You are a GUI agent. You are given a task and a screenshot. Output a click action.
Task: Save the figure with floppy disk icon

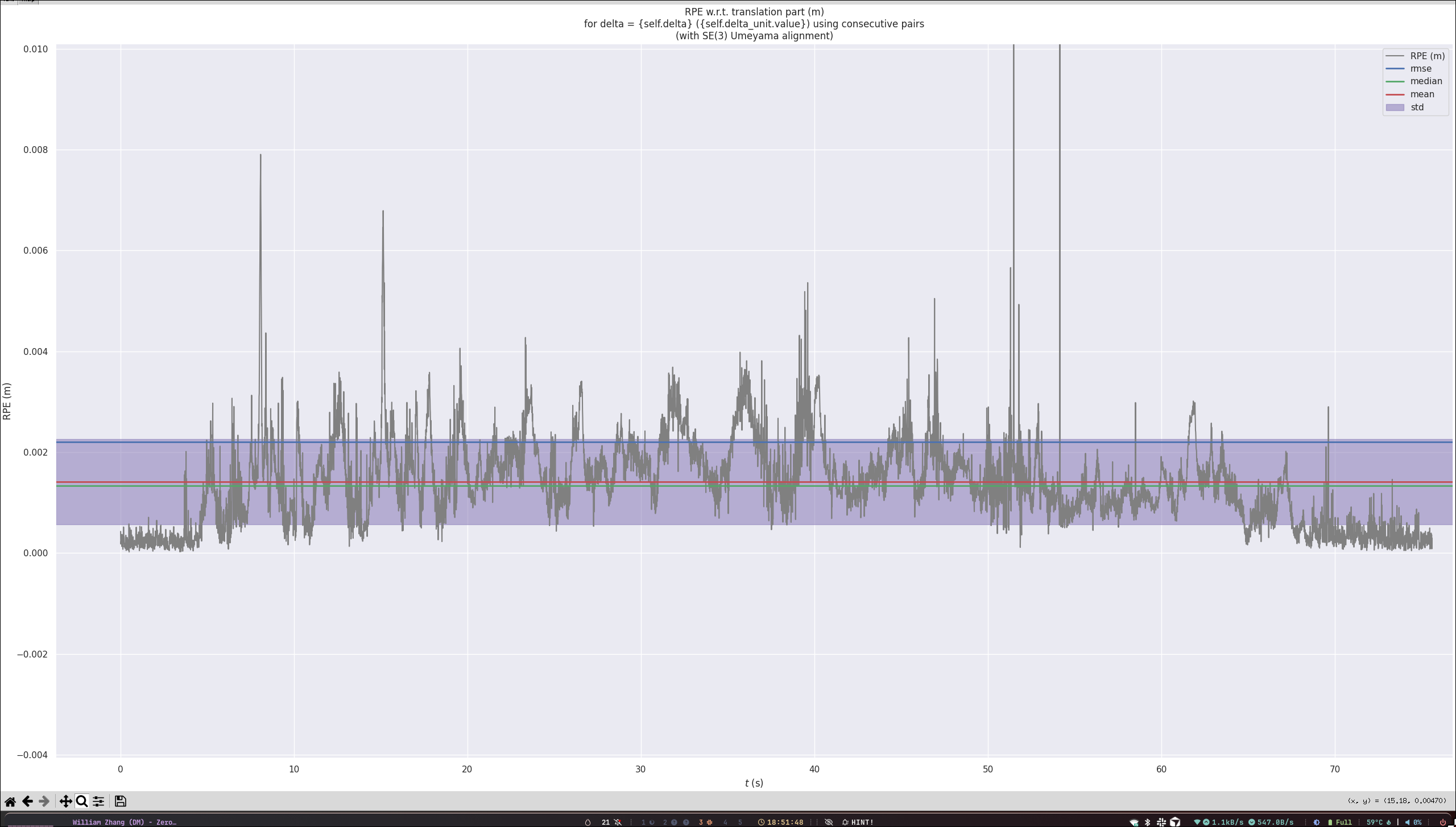(x=120, y=801)
